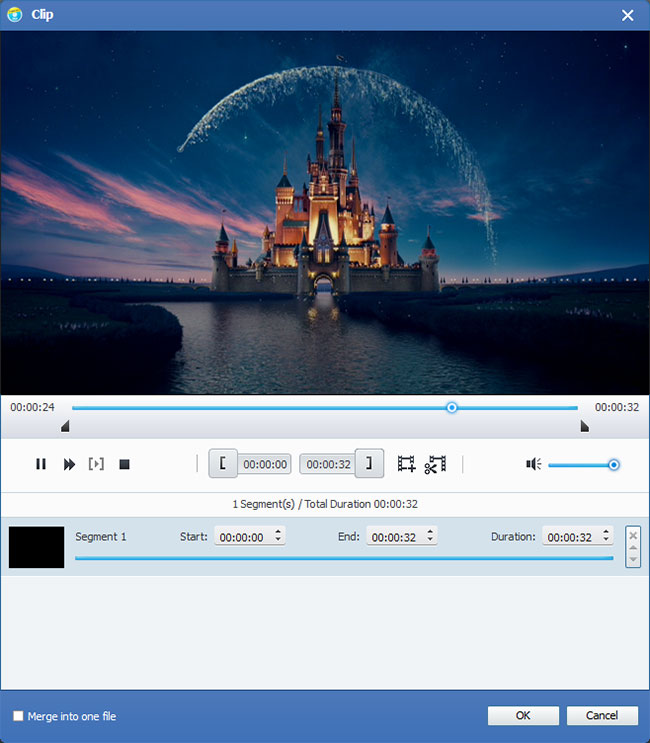The width and height of the screenshot is (650, 743).
Task: Click the Segment 1 label
Action: click(x=100, y=536)
